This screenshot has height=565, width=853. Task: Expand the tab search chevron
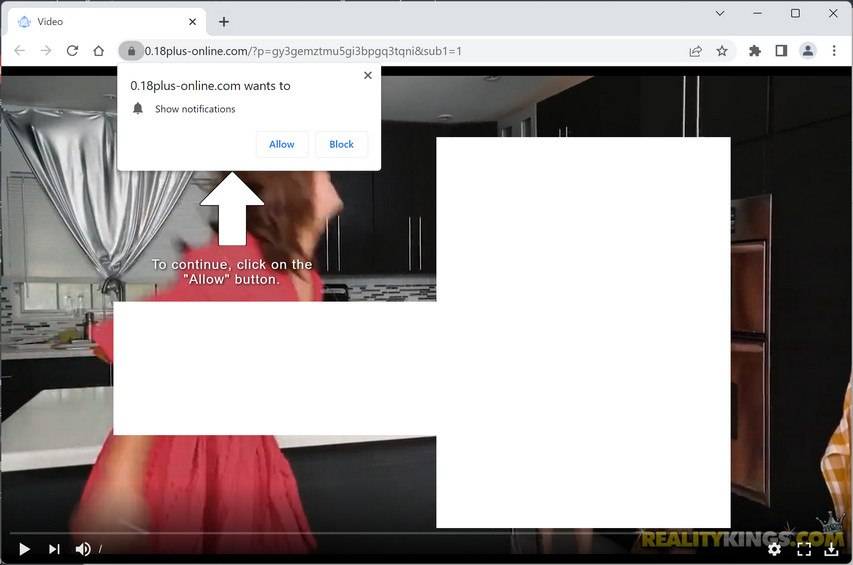tap(720, 13)
